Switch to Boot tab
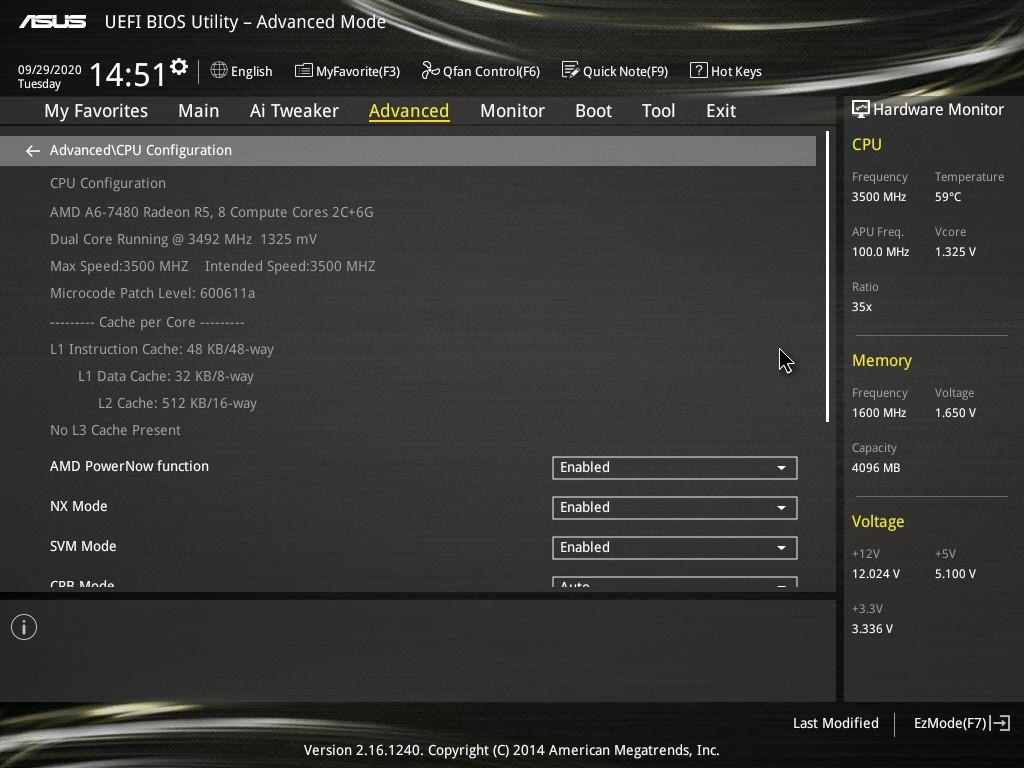The height and width of the screenshot is (768, 1024). pyautogui.click(x=594, y=111)
